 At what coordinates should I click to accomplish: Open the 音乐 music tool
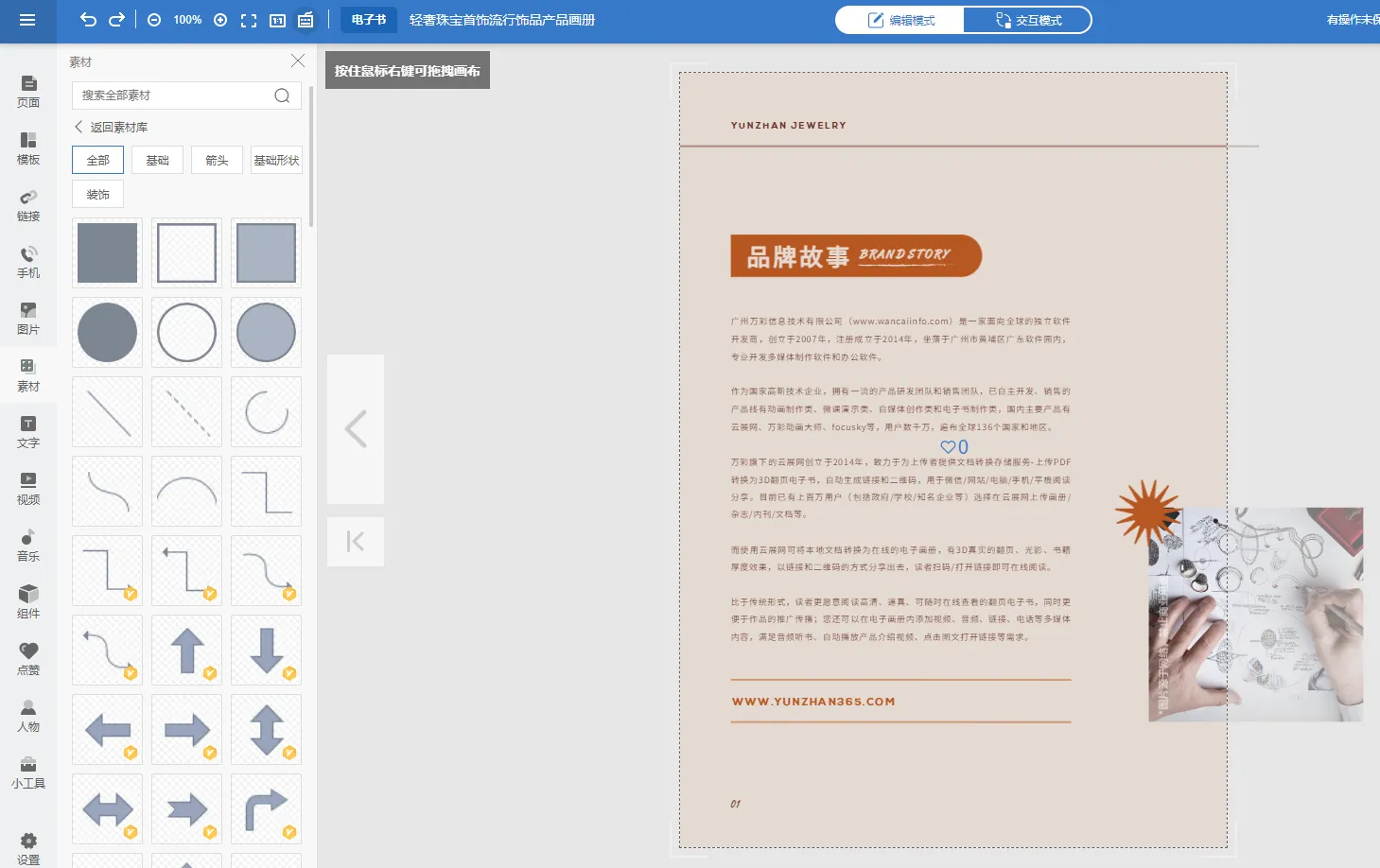[x=28, y=546]
